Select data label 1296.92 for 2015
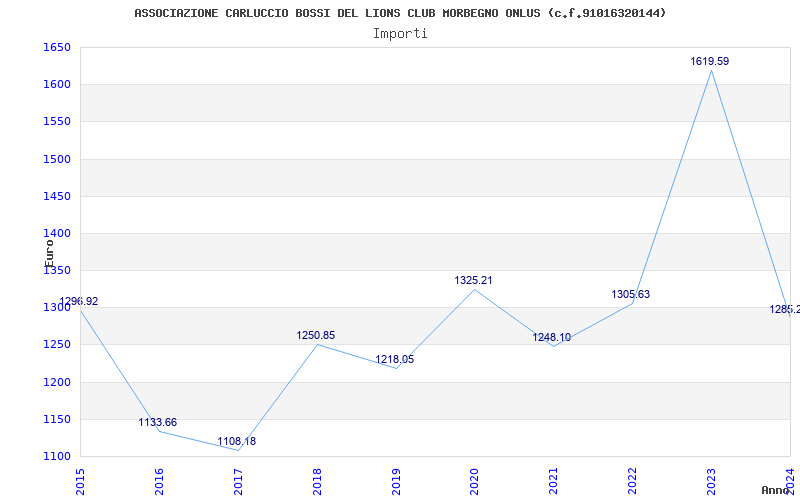Image resolution: width=800 pixels, height=500 pixels. point(79,301)
